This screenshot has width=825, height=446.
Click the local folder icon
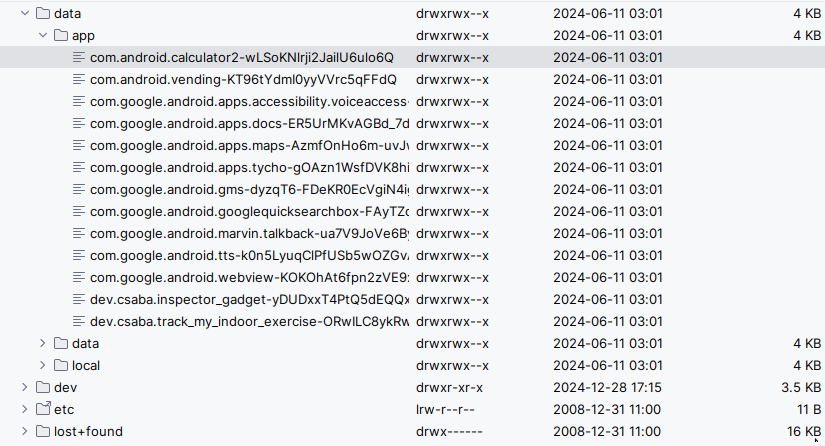pyautogui.click(x=61, y=366)
